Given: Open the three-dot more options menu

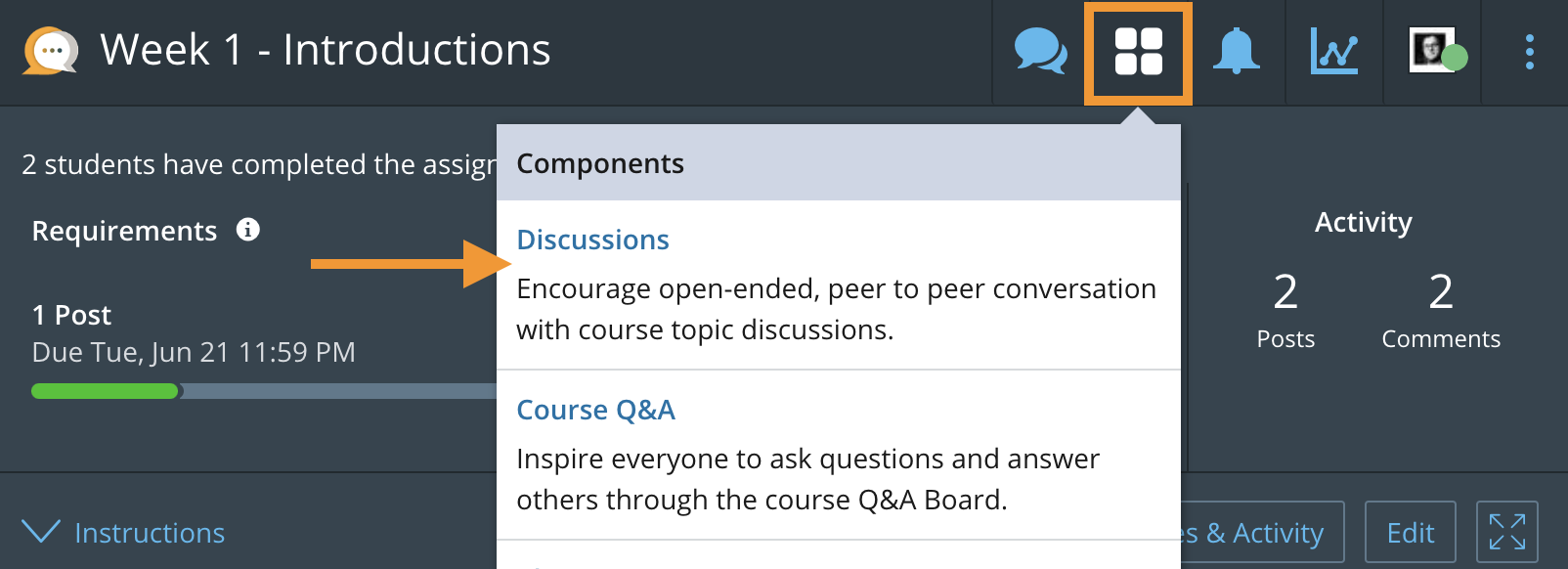Looking at the screenshot, I should pos(1530,52).
